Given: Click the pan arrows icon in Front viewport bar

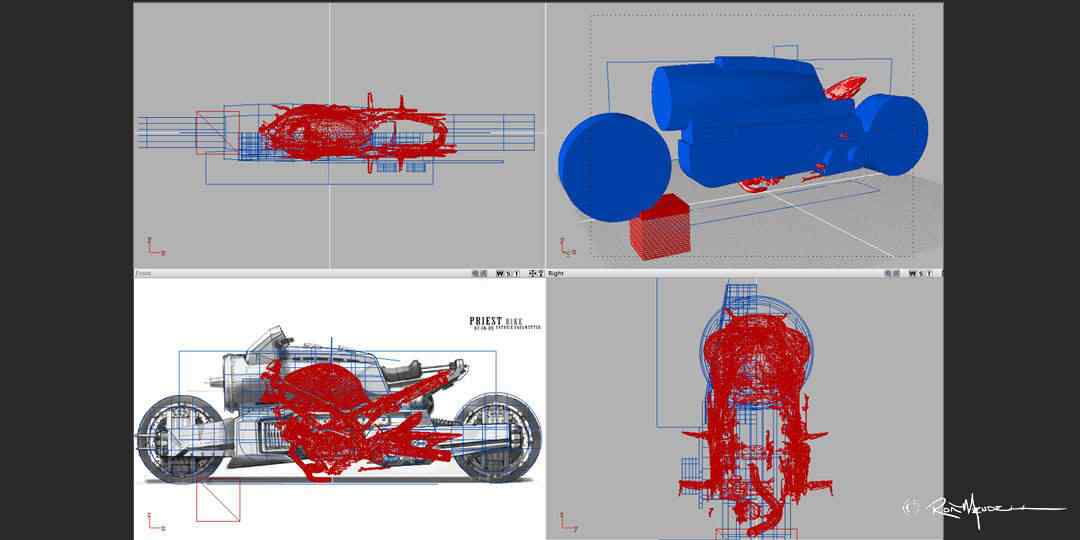Looking at the screenshot, I should (x=532, y=273).
